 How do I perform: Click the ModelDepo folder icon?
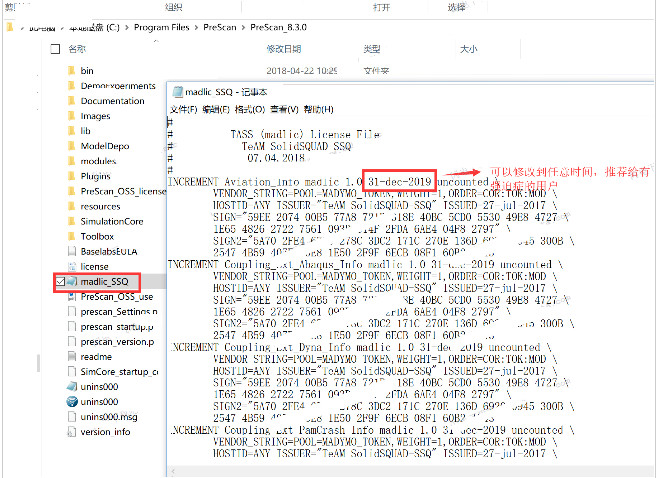[x=70, y=146]
